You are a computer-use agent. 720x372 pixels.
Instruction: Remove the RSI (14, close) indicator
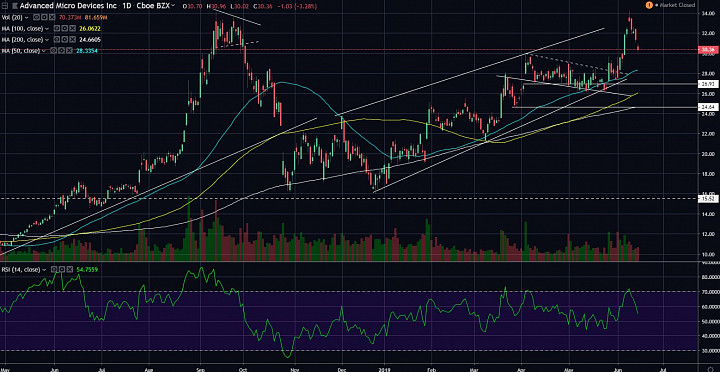coord(70,269)
